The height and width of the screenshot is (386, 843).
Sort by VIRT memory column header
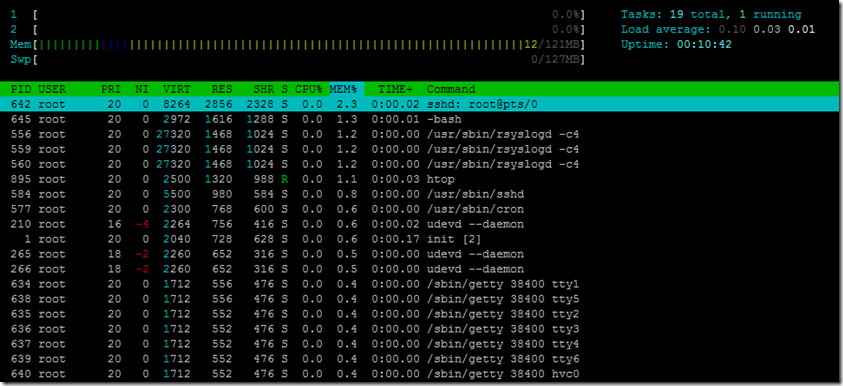176,89
